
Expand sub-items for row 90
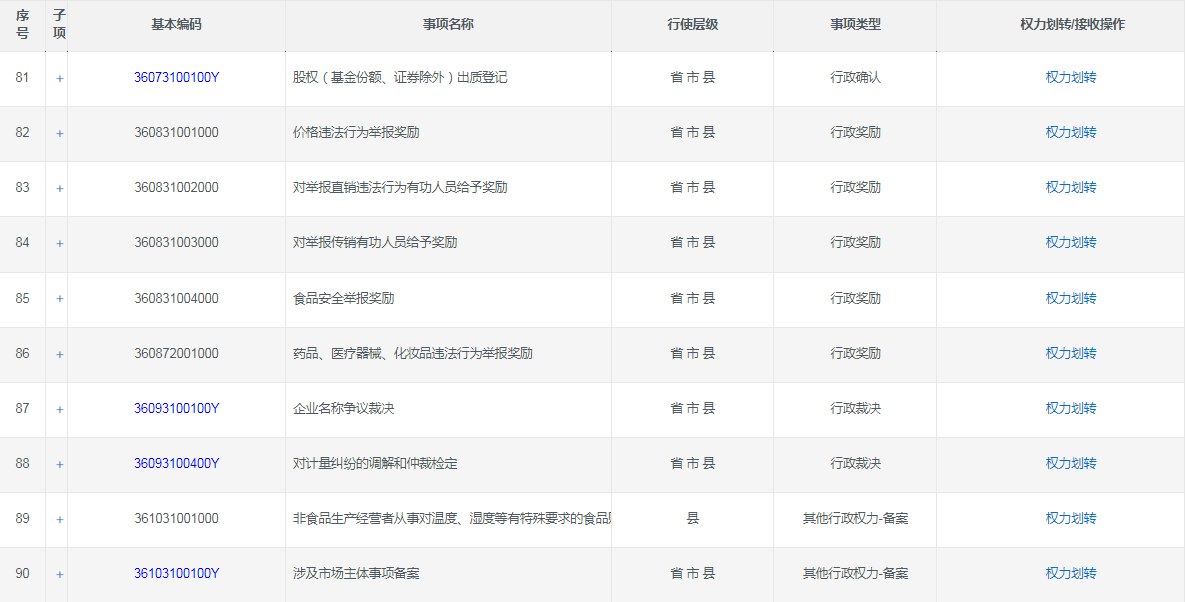(x=59, y=574)
